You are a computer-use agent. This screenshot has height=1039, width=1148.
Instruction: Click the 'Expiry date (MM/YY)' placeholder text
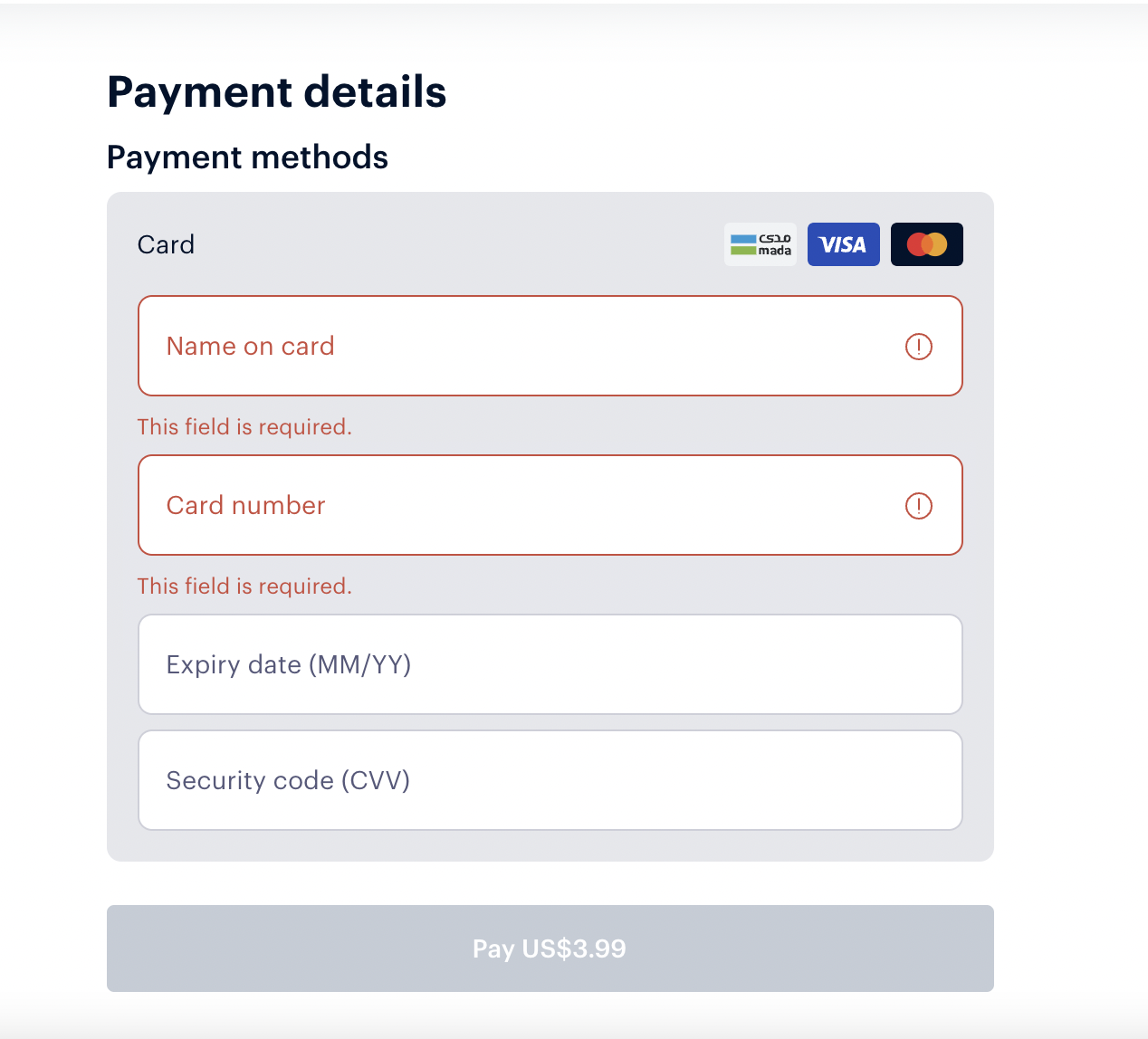[x=288, y=665]
